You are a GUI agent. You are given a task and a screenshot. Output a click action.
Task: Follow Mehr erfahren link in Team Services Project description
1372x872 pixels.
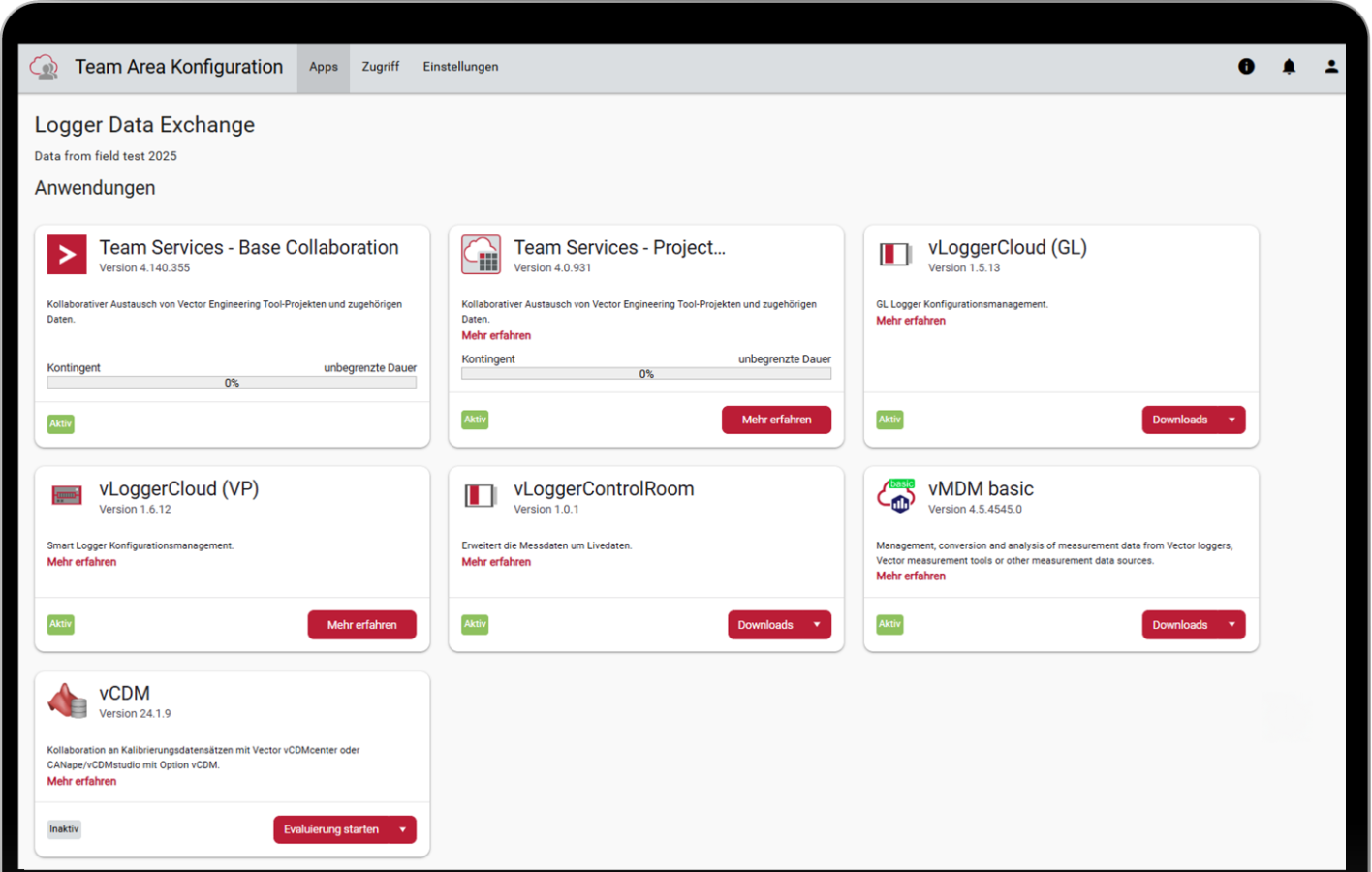pyautogui.click(x=496, y=335)
